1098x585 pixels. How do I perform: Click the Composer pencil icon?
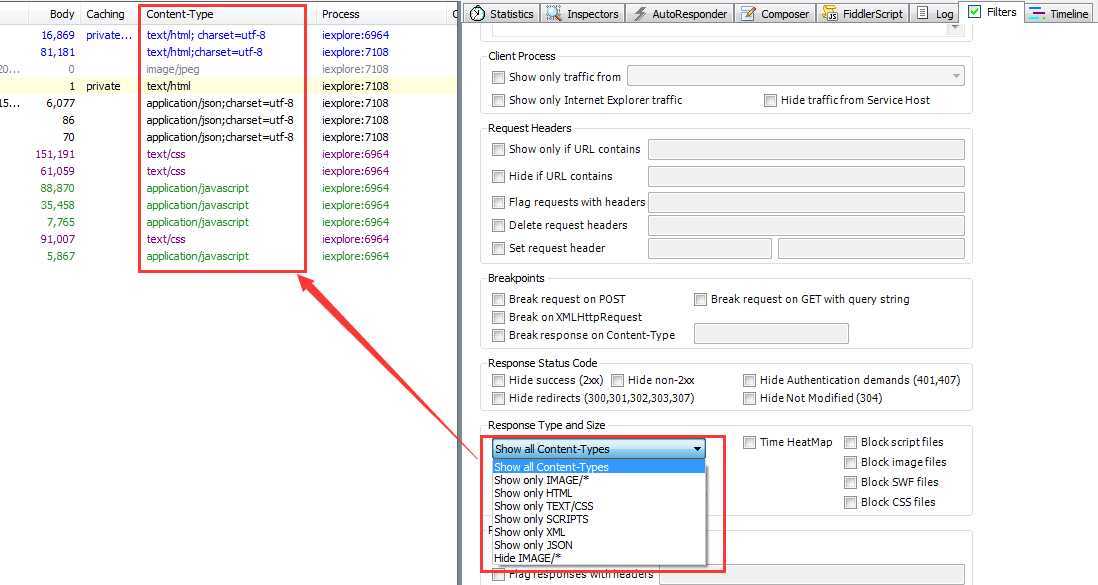coord(747,14)
